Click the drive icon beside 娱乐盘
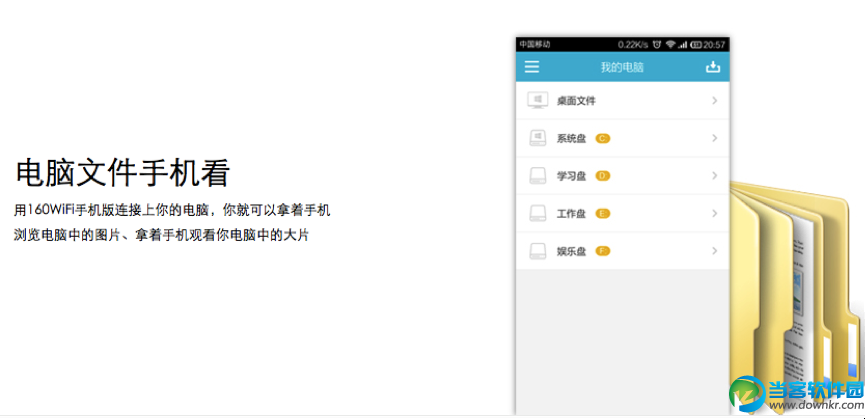 click(537, 251)
